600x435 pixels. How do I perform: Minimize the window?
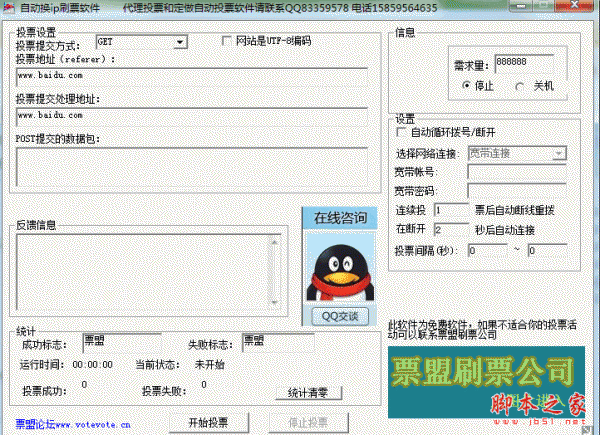[x=520, y=6]
